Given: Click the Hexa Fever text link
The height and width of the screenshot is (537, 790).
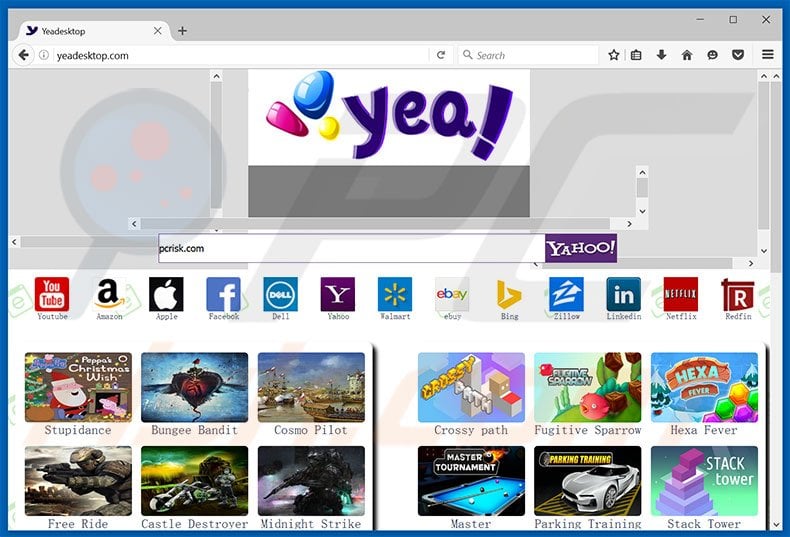Looking at the screenshot, I should tap(704, 430).
